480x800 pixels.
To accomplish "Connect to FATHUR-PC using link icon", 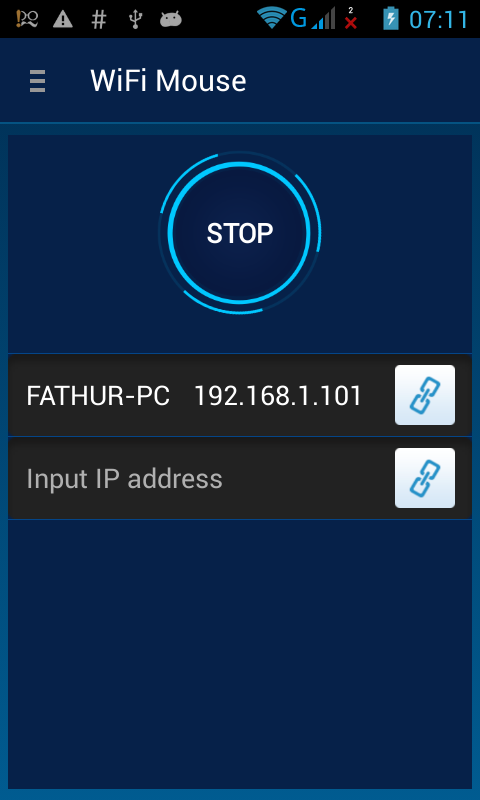I will click(424, 394).
